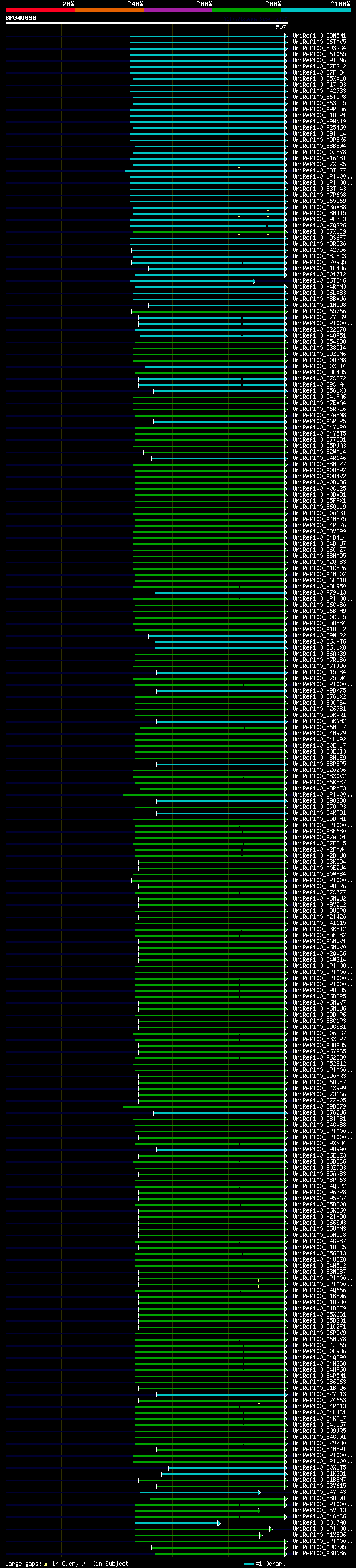Click the =100char. scale legend
The height and width of the screenshot is (1568, 356).
pos(264,1564)
